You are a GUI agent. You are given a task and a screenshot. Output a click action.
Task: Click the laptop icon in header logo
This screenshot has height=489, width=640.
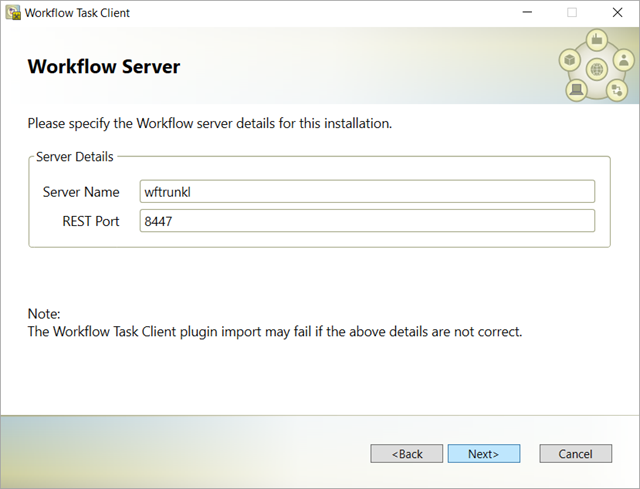[576, 89]
